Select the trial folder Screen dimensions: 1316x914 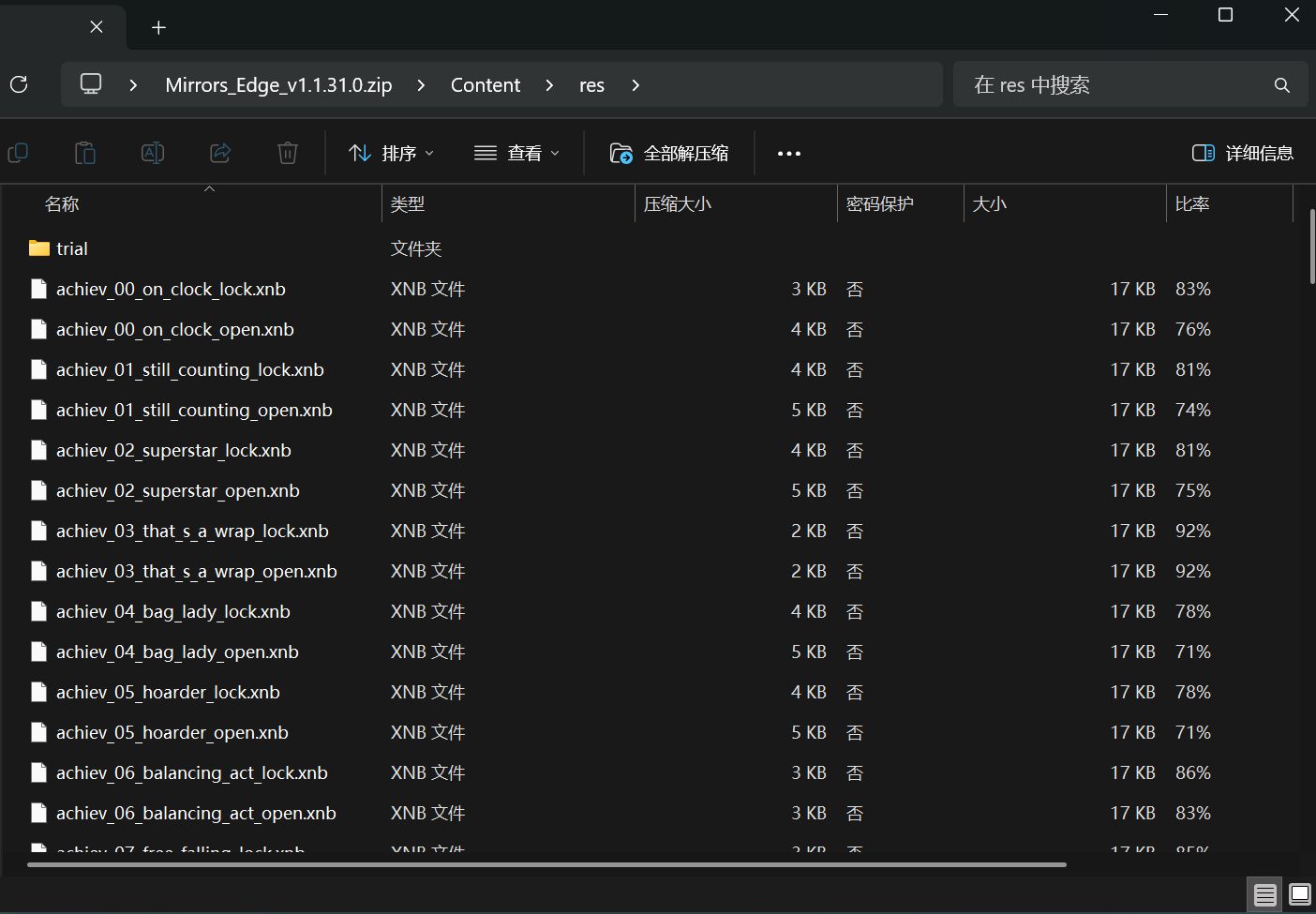tap(71, 248)
